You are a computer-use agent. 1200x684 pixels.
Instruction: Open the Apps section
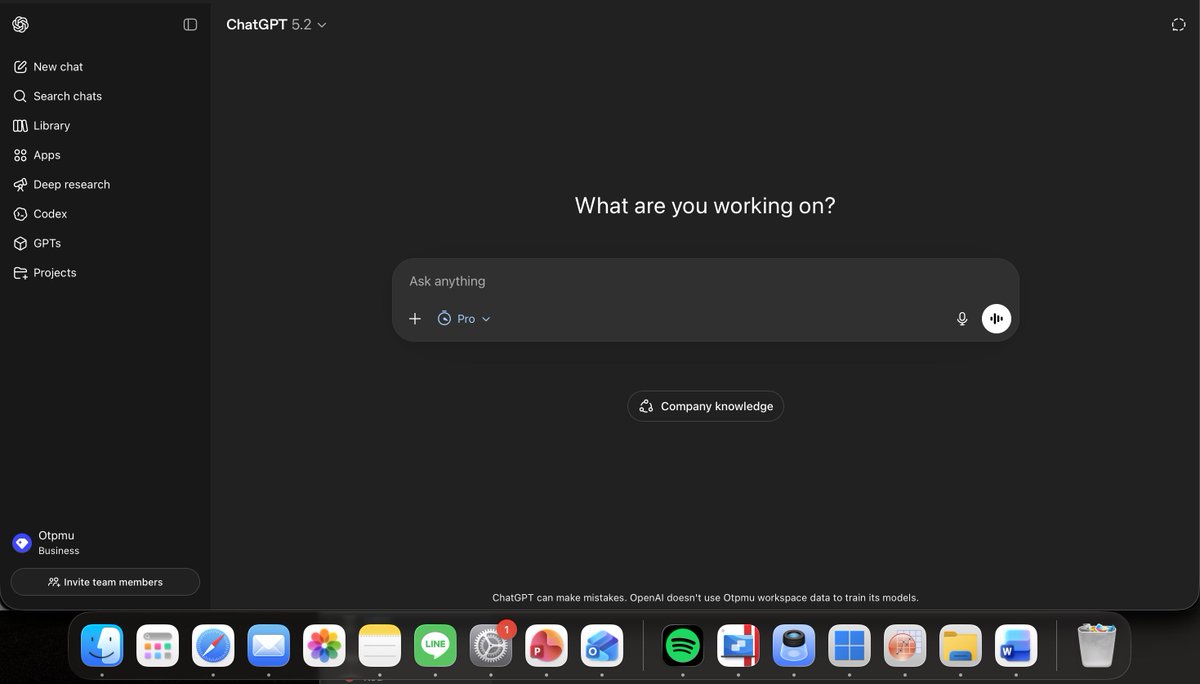click(x=105, y=155)
